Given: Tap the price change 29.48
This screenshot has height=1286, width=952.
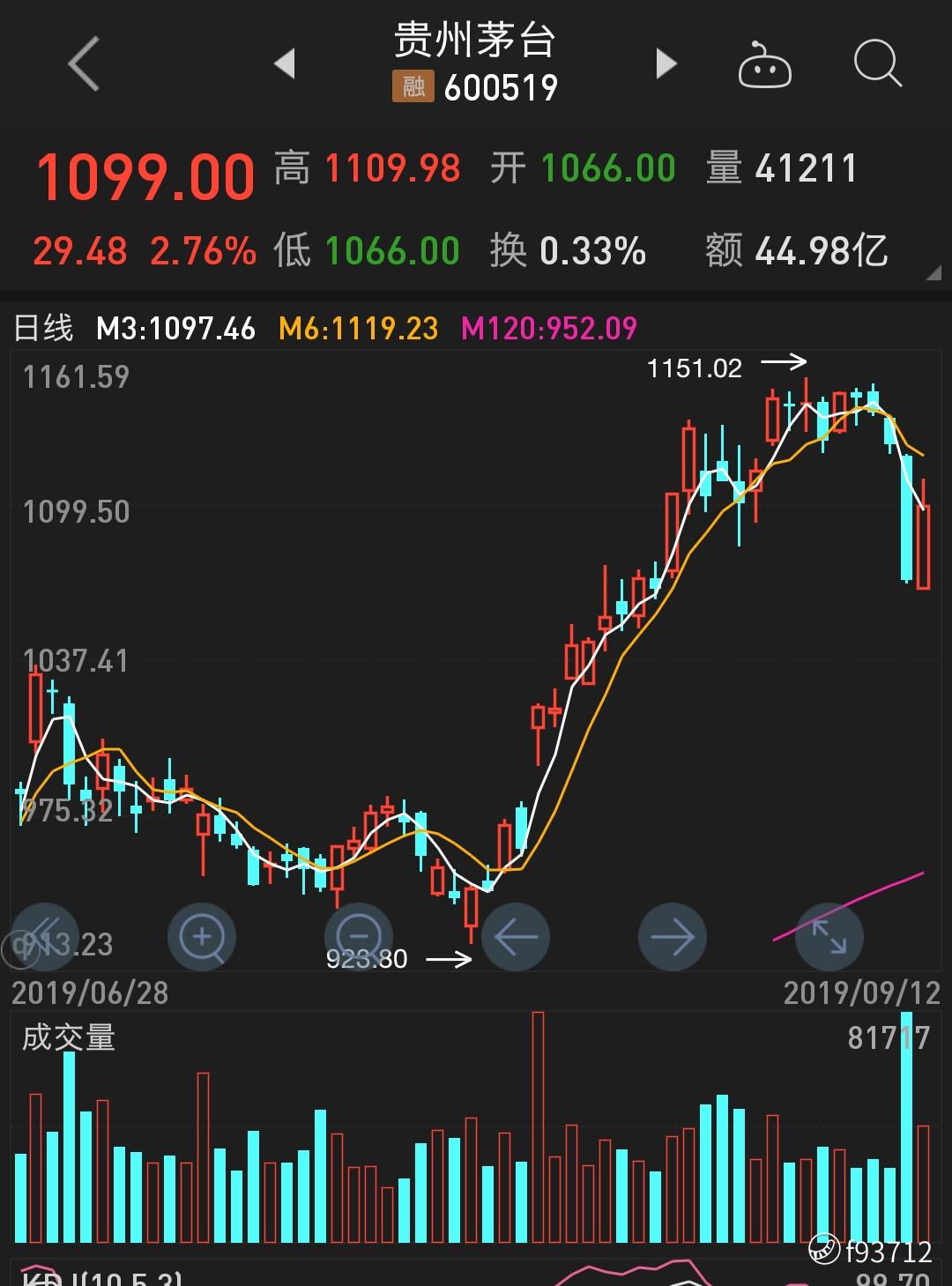Looking at the screenshot, I should point(80,251).
